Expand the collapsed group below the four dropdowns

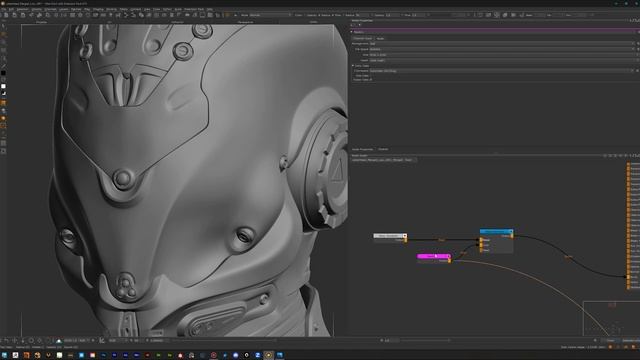[353, 66]
